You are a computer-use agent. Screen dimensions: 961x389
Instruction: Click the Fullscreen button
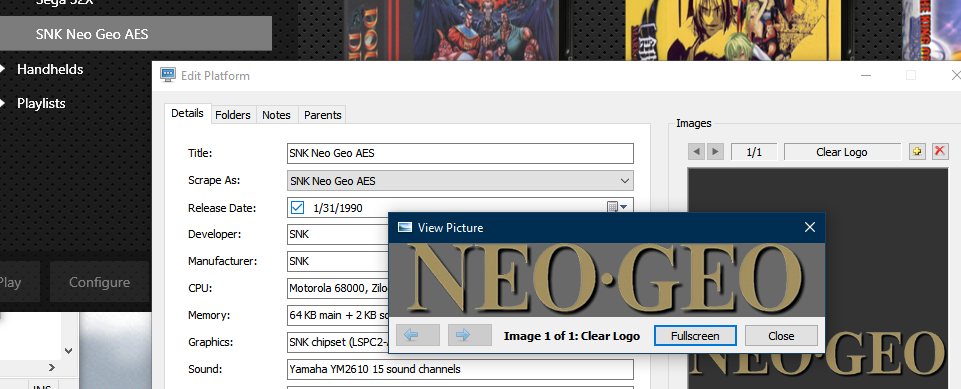coord(695,336)
